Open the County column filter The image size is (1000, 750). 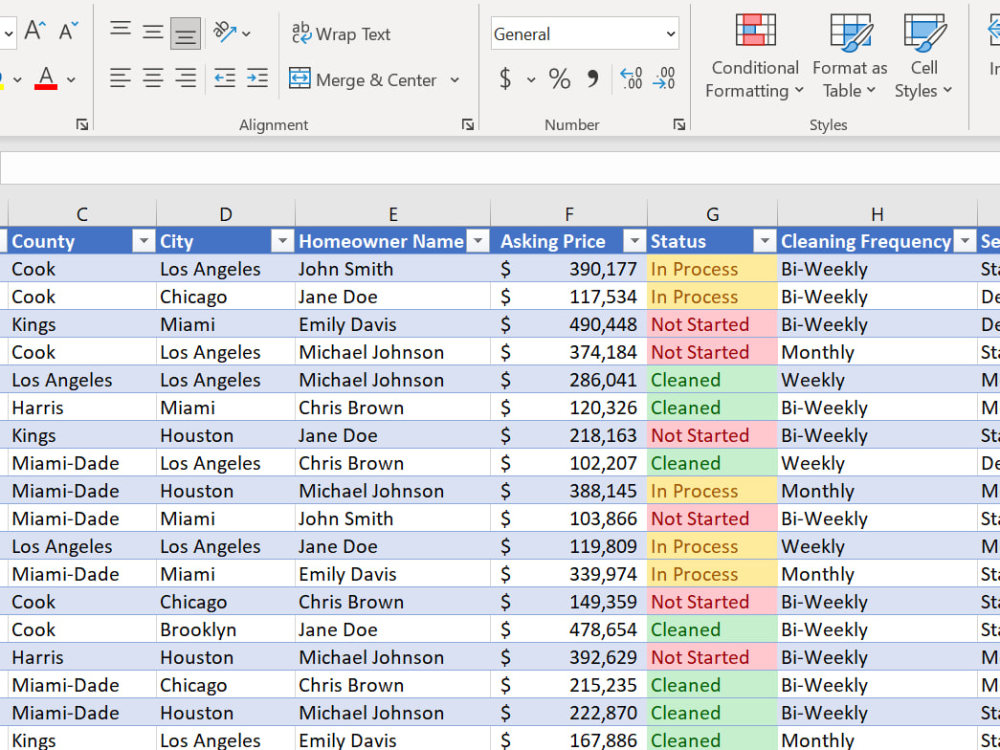[144, 241]
